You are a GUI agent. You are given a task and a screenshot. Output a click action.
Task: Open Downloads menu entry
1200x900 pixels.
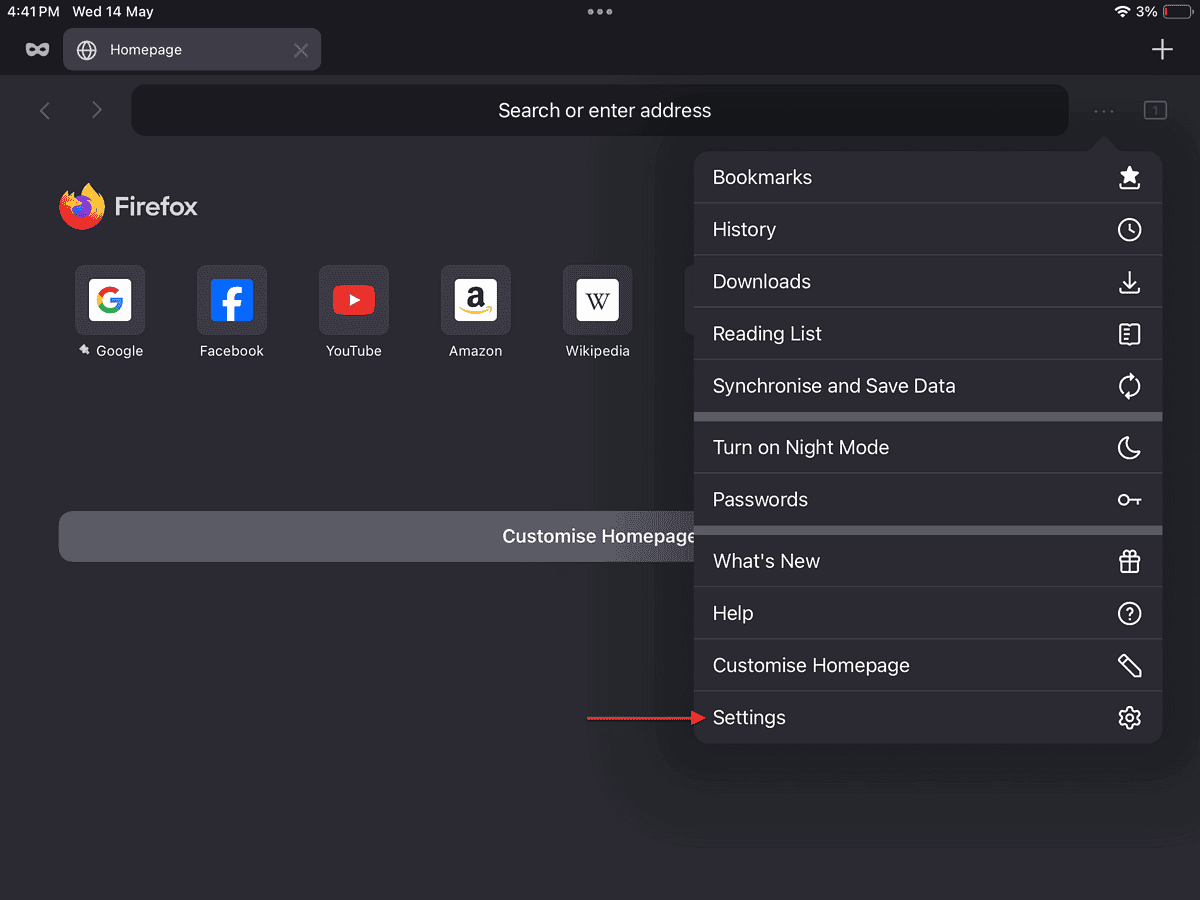click(x=927, y=282)
